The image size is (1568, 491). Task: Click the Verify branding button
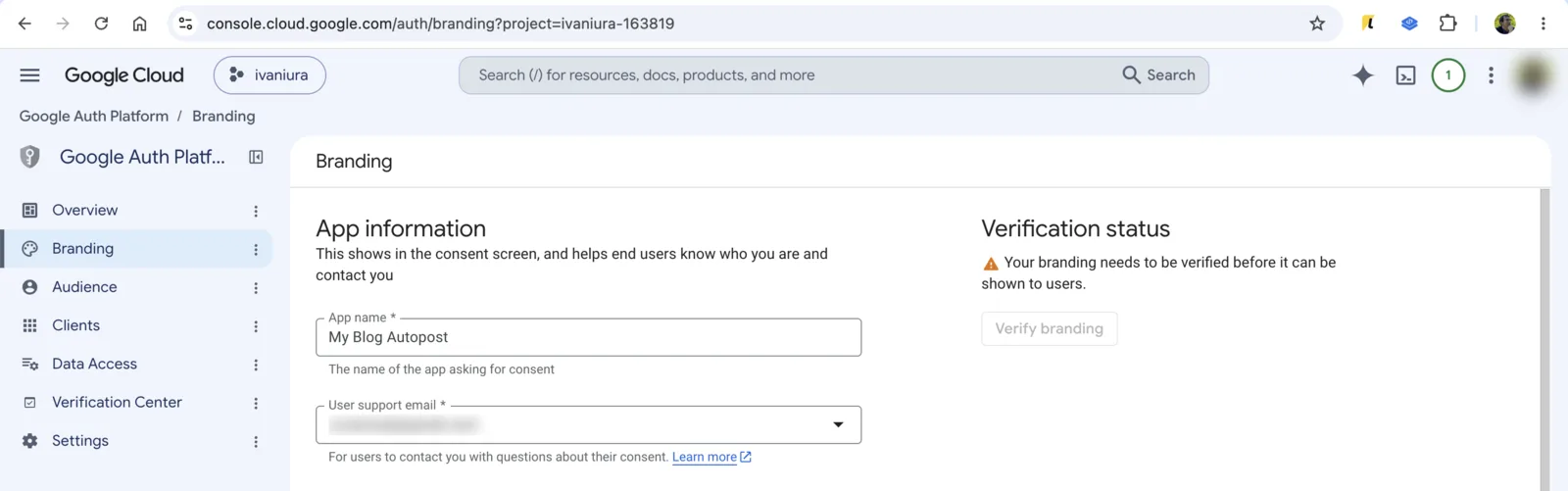pos(1049,328)
